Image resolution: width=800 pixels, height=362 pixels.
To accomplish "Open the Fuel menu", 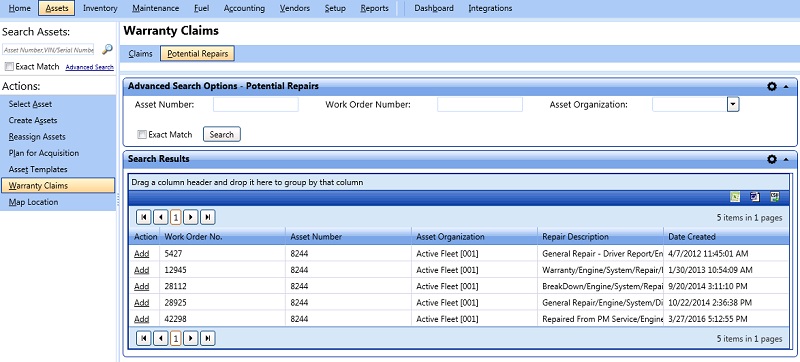I will pyautogui.click(x=202, y=8).
